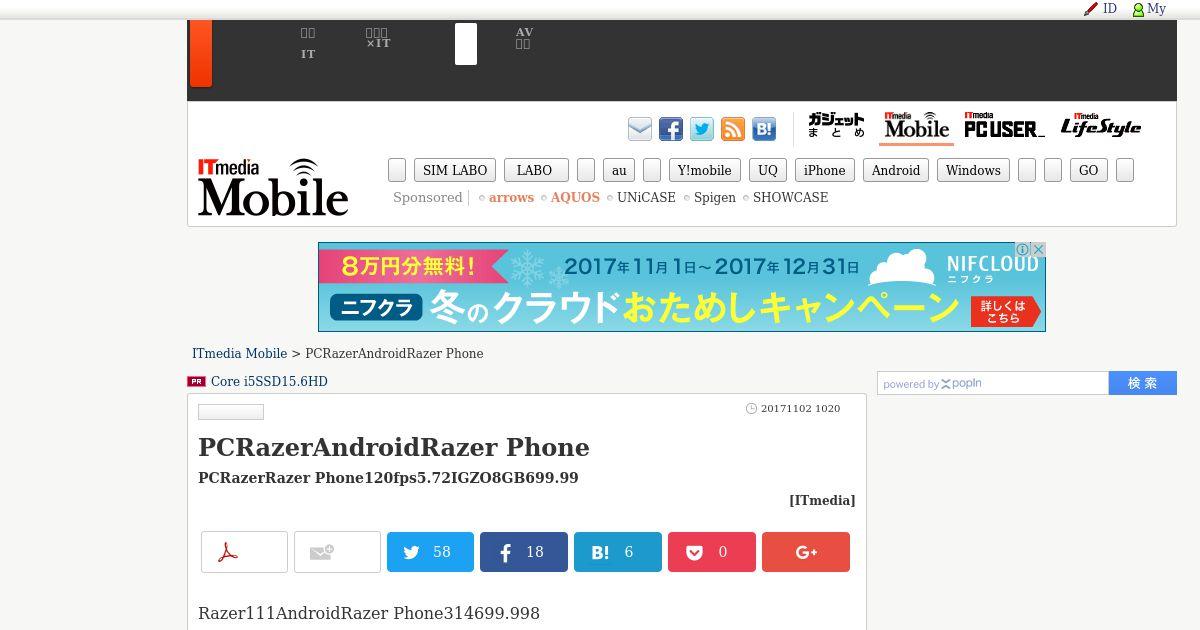Go to ITmedia Mobile breadcrumb link

[239, 353]
